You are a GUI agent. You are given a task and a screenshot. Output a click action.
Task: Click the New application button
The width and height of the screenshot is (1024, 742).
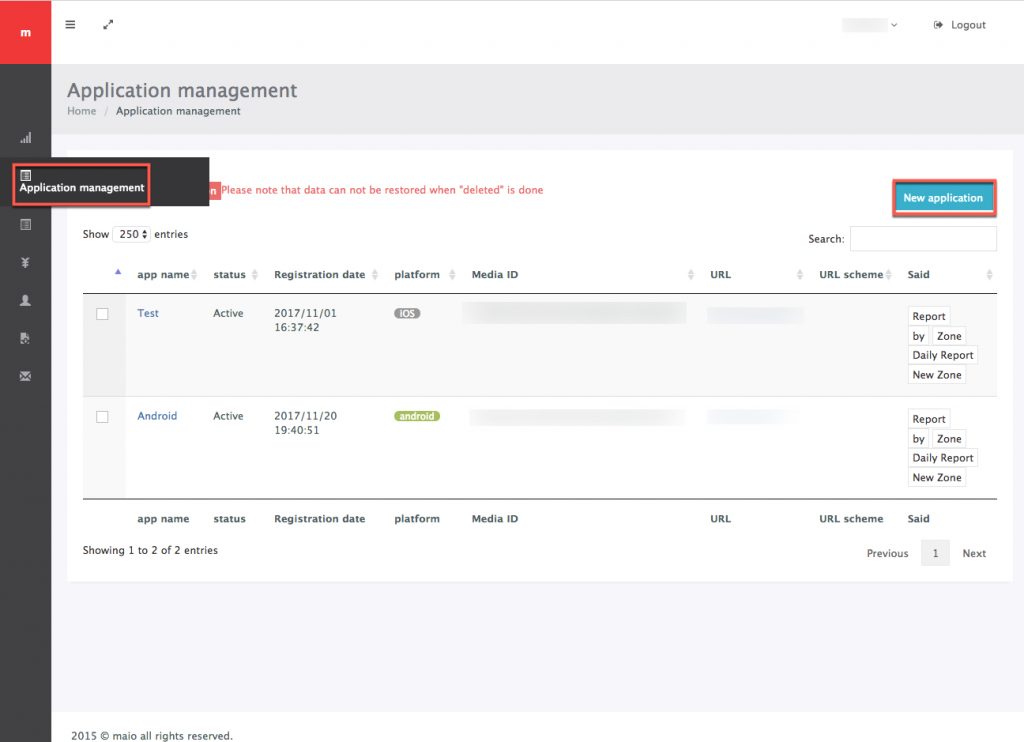[943, 197]
